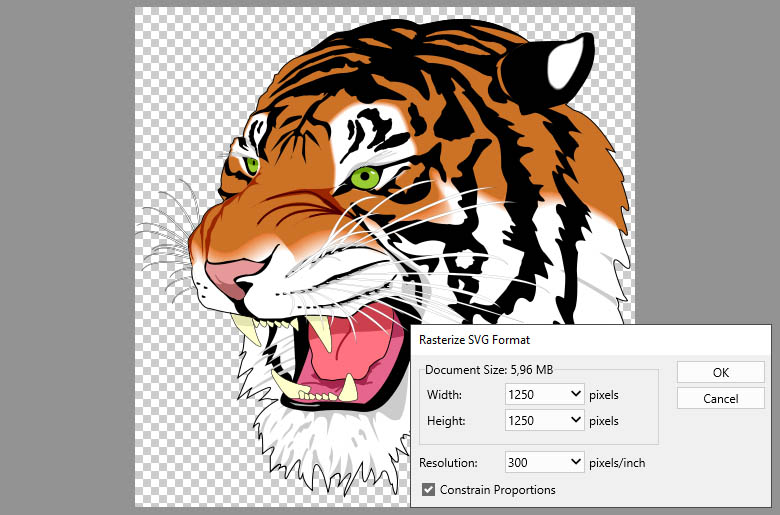Click the tiger's larger green eye

pos(365,178)
